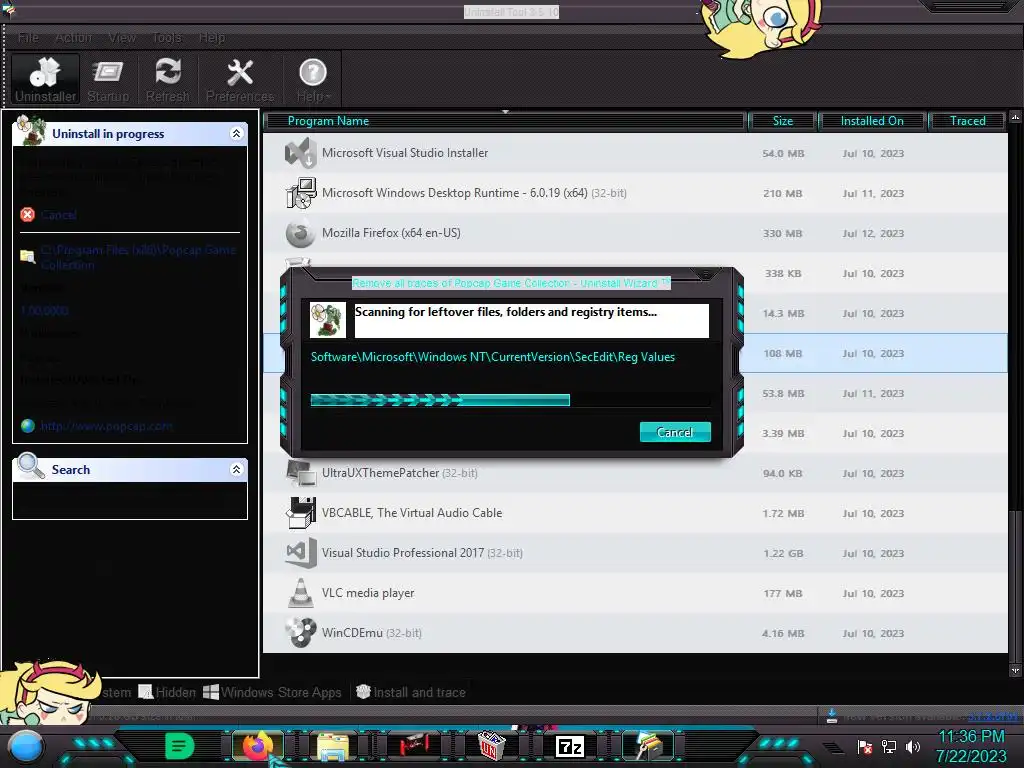Click the Install and trace button
This screenshot has width=1024, height=768.
click(x=411, y=692)
